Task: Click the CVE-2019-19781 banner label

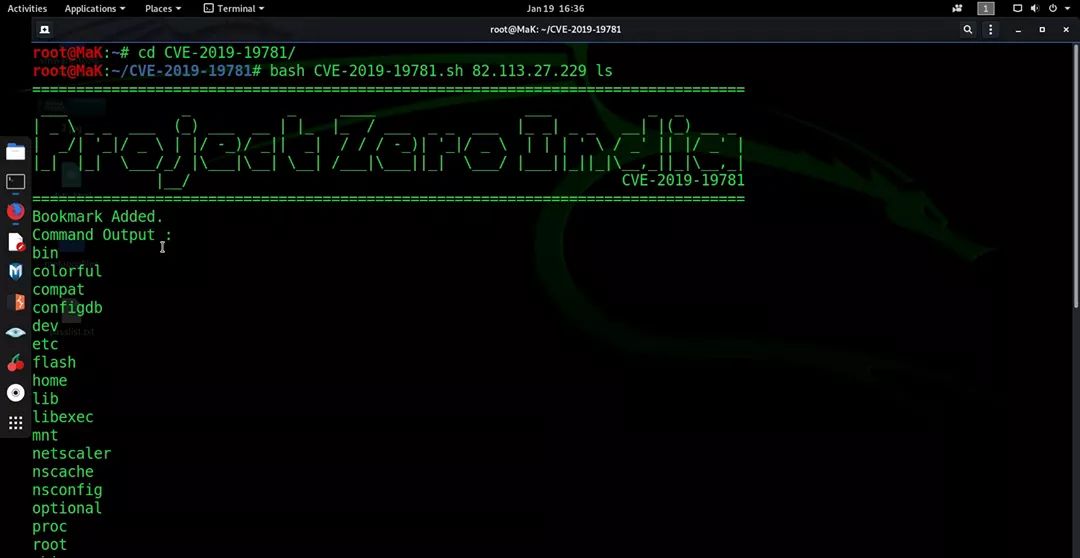Action: [683, 180]
